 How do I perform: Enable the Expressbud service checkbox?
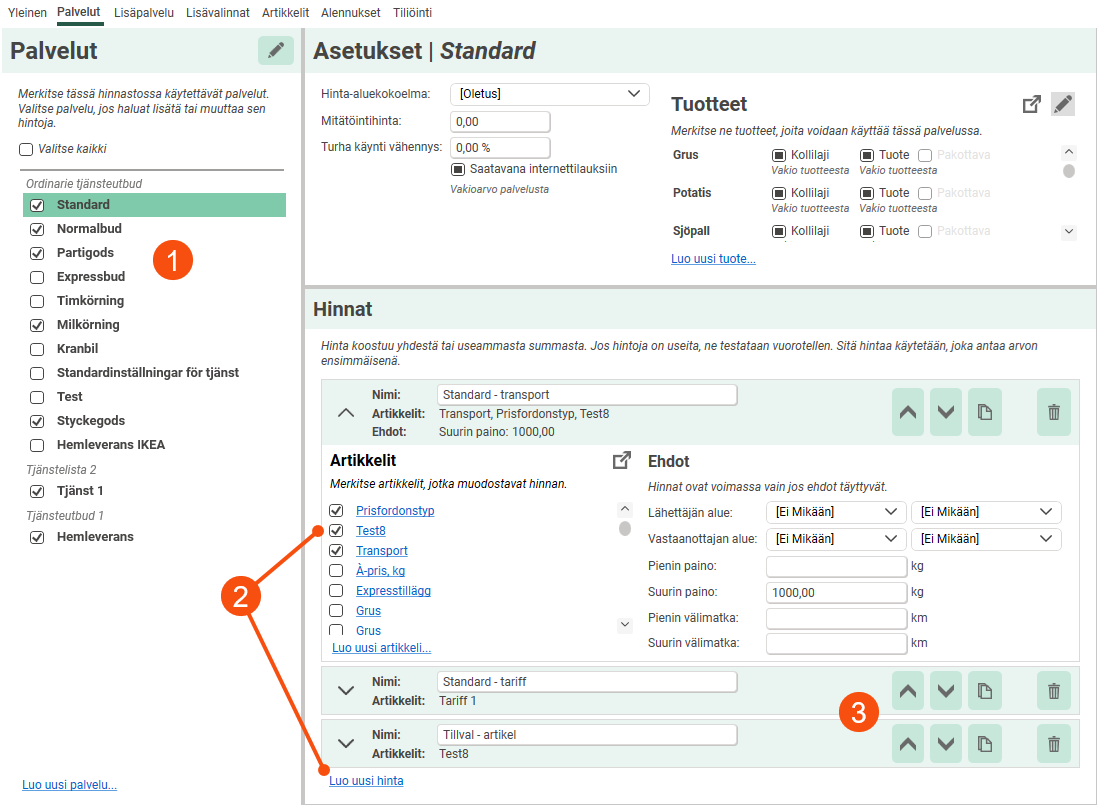tap(37, 277)
